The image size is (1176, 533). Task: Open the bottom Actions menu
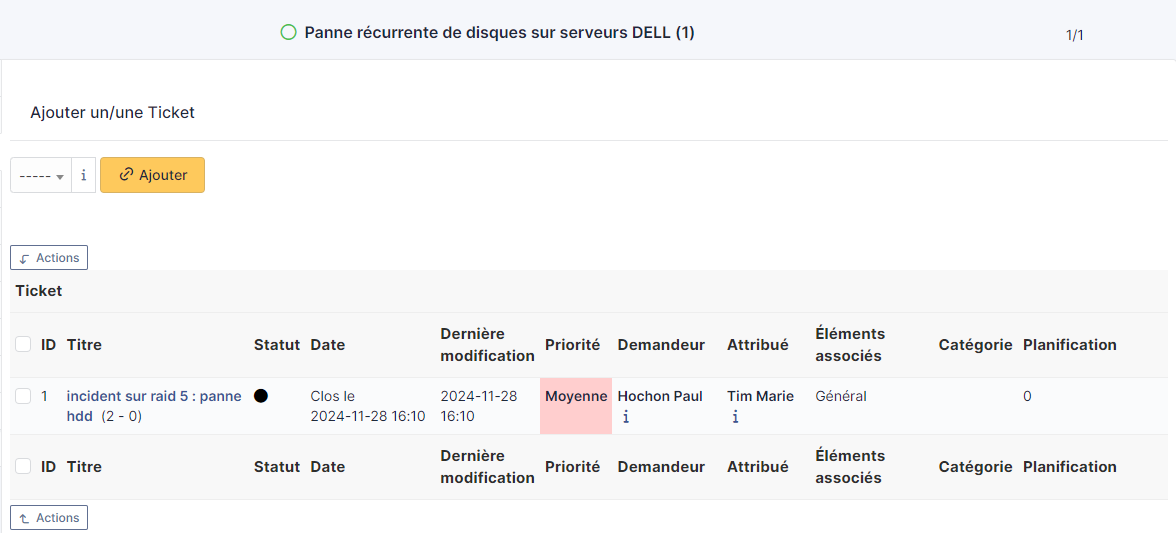click(x=49, y=518)
